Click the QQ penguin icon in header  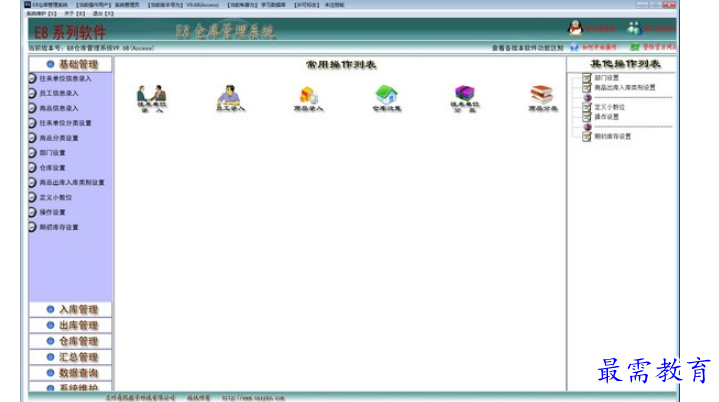click(575, 28)
